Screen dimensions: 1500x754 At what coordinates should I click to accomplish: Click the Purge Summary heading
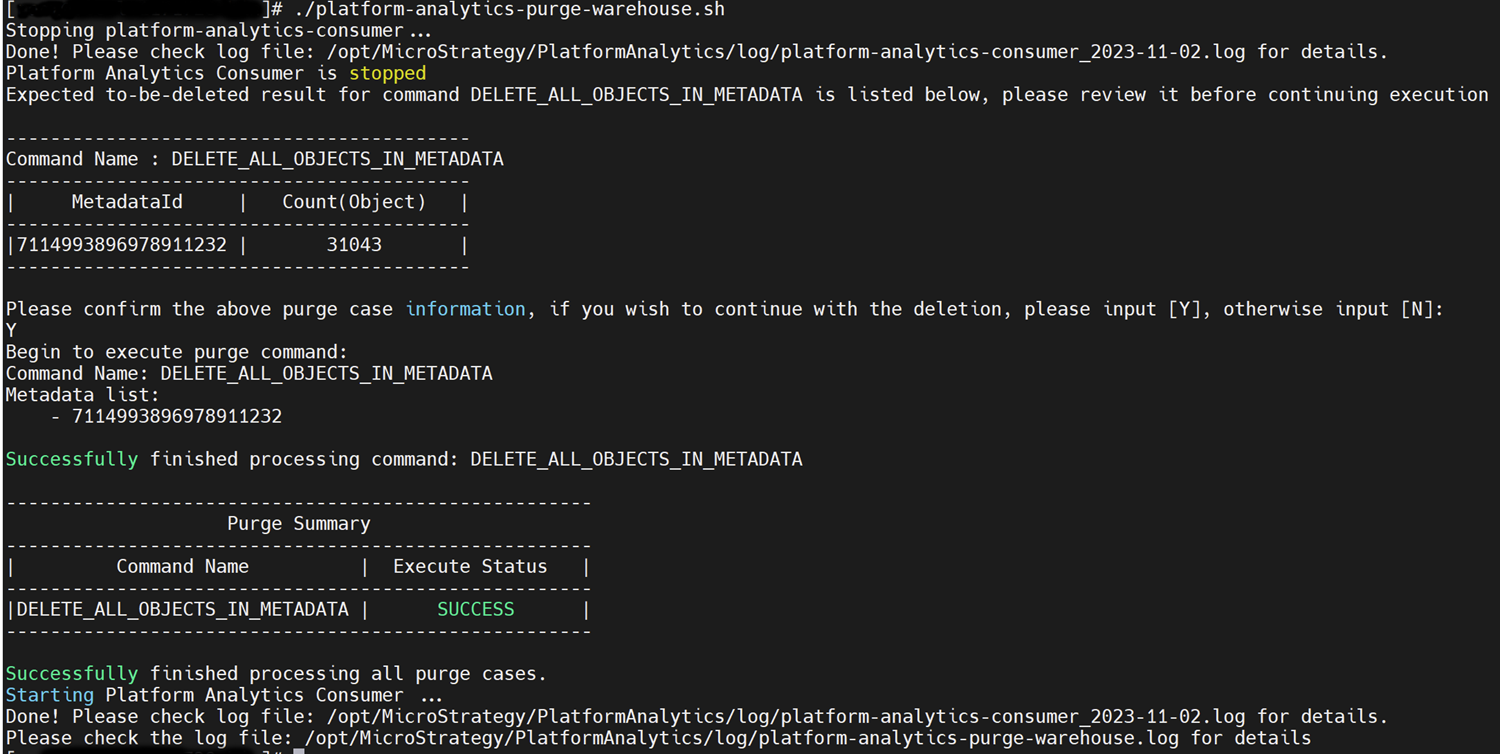pos(298,524)
